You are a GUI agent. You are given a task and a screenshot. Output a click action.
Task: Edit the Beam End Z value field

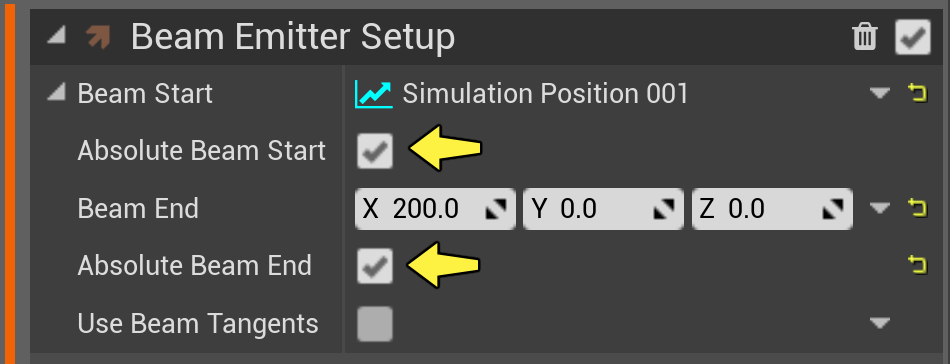click(x=772, y=209)
